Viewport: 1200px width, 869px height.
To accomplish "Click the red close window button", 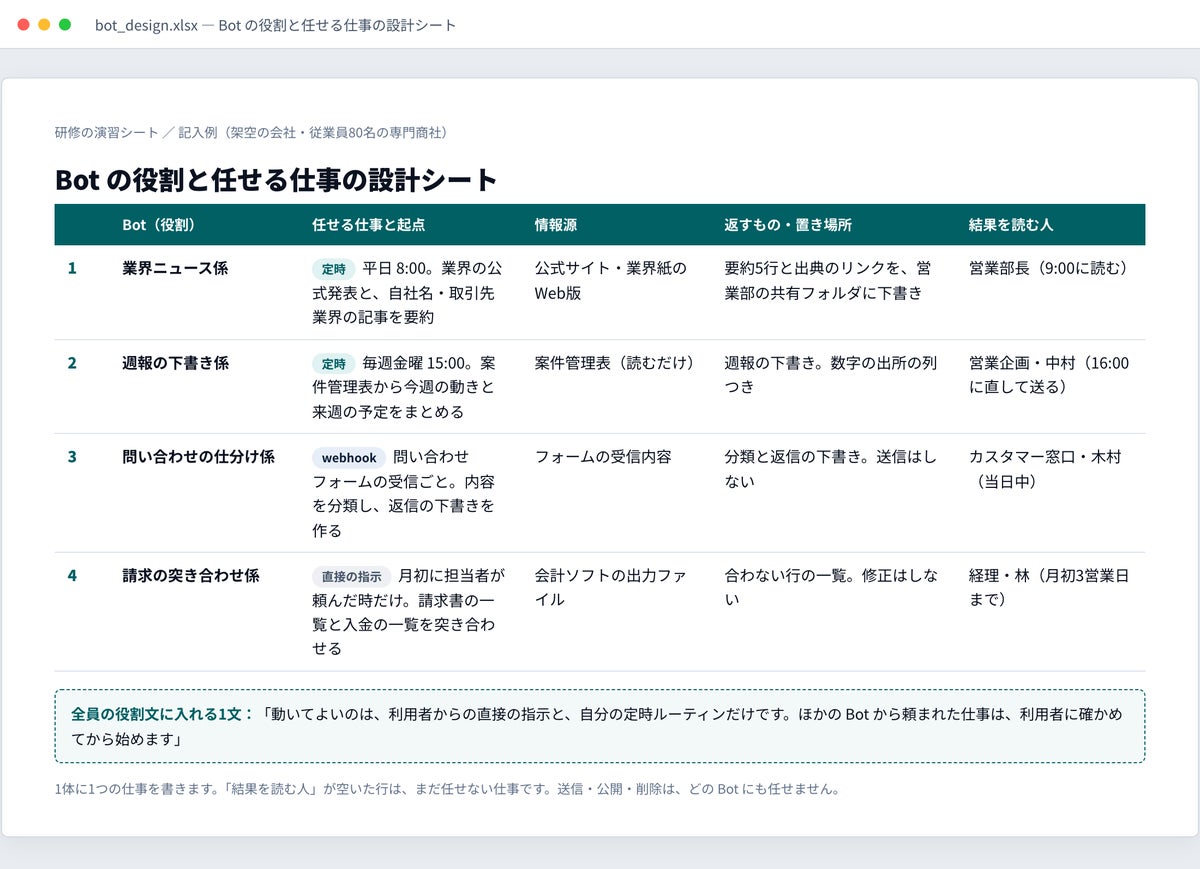I will [24, 24].
